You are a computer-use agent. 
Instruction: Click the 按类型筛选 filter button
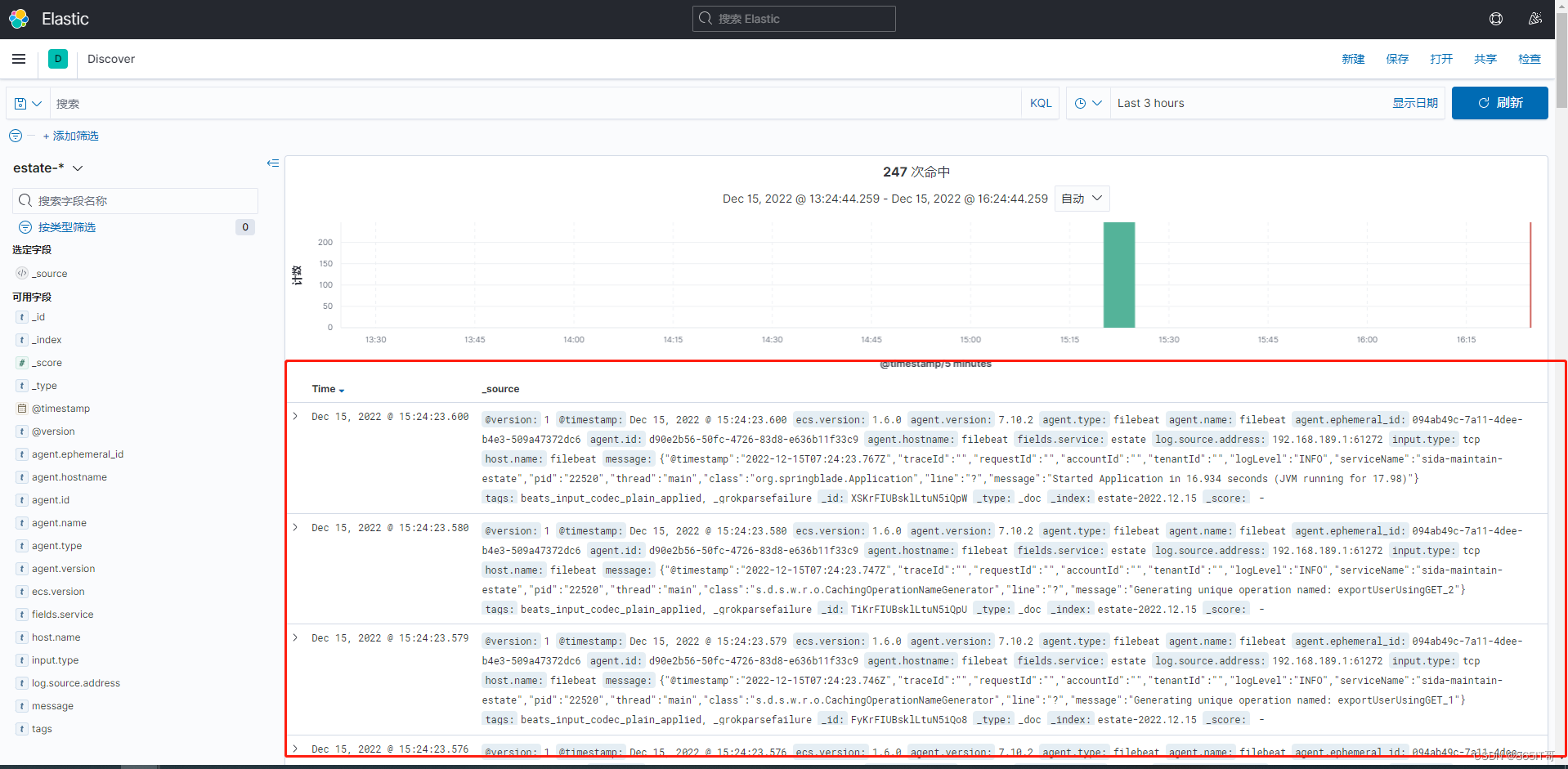[67, 227]
